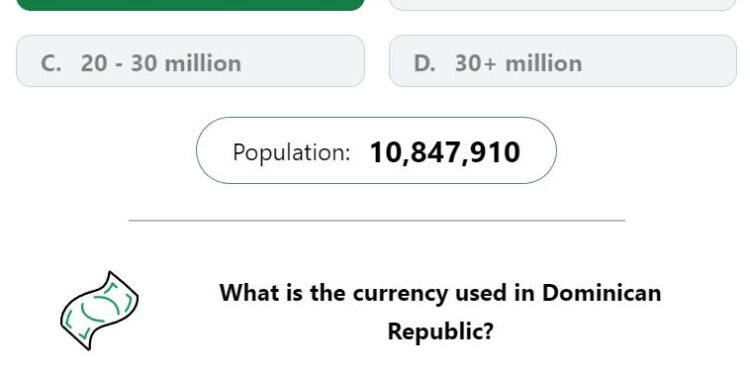Click the word "Dominican" in the question

pos(601,292)
